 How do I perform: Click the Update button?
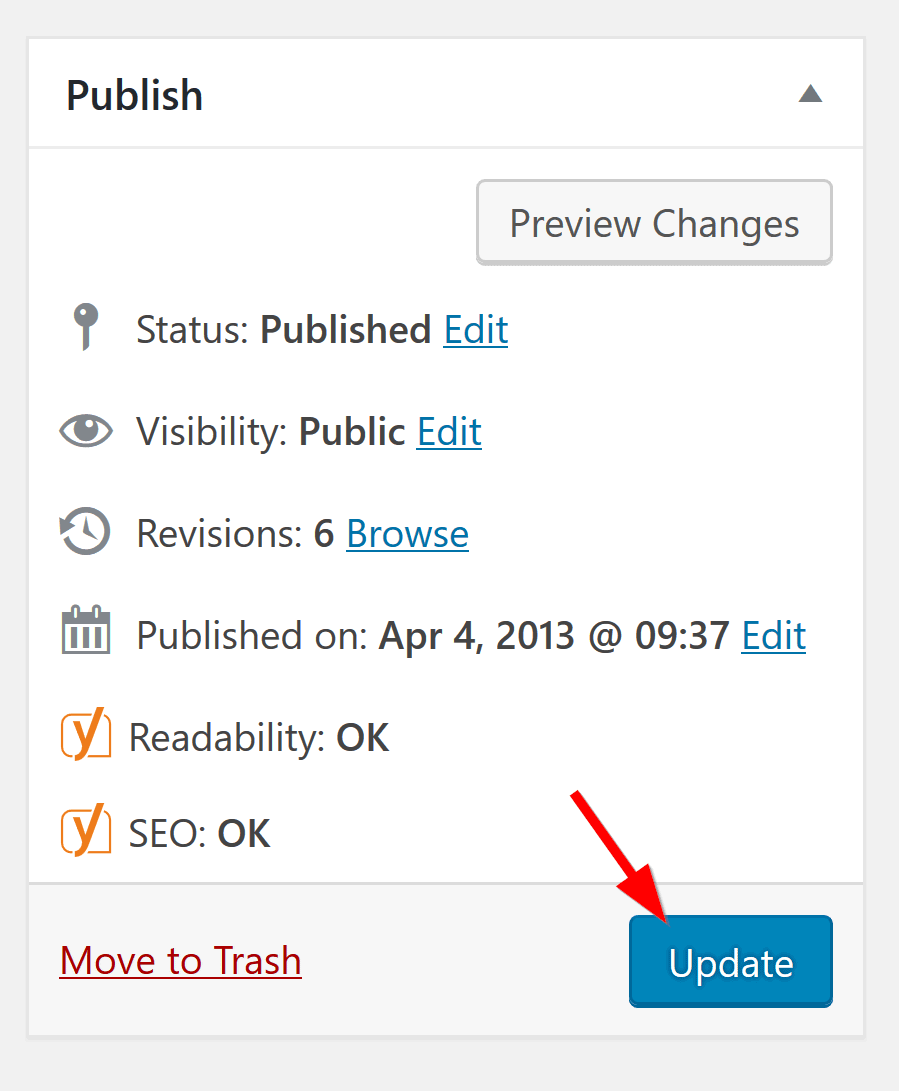(x=730, y=961)
